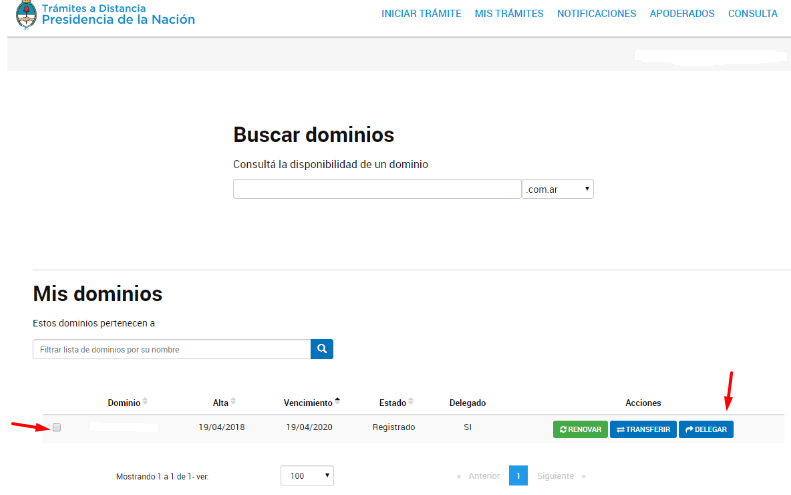Click the Argentina coat of arms logo
The image size is (791, 495).
26,15
